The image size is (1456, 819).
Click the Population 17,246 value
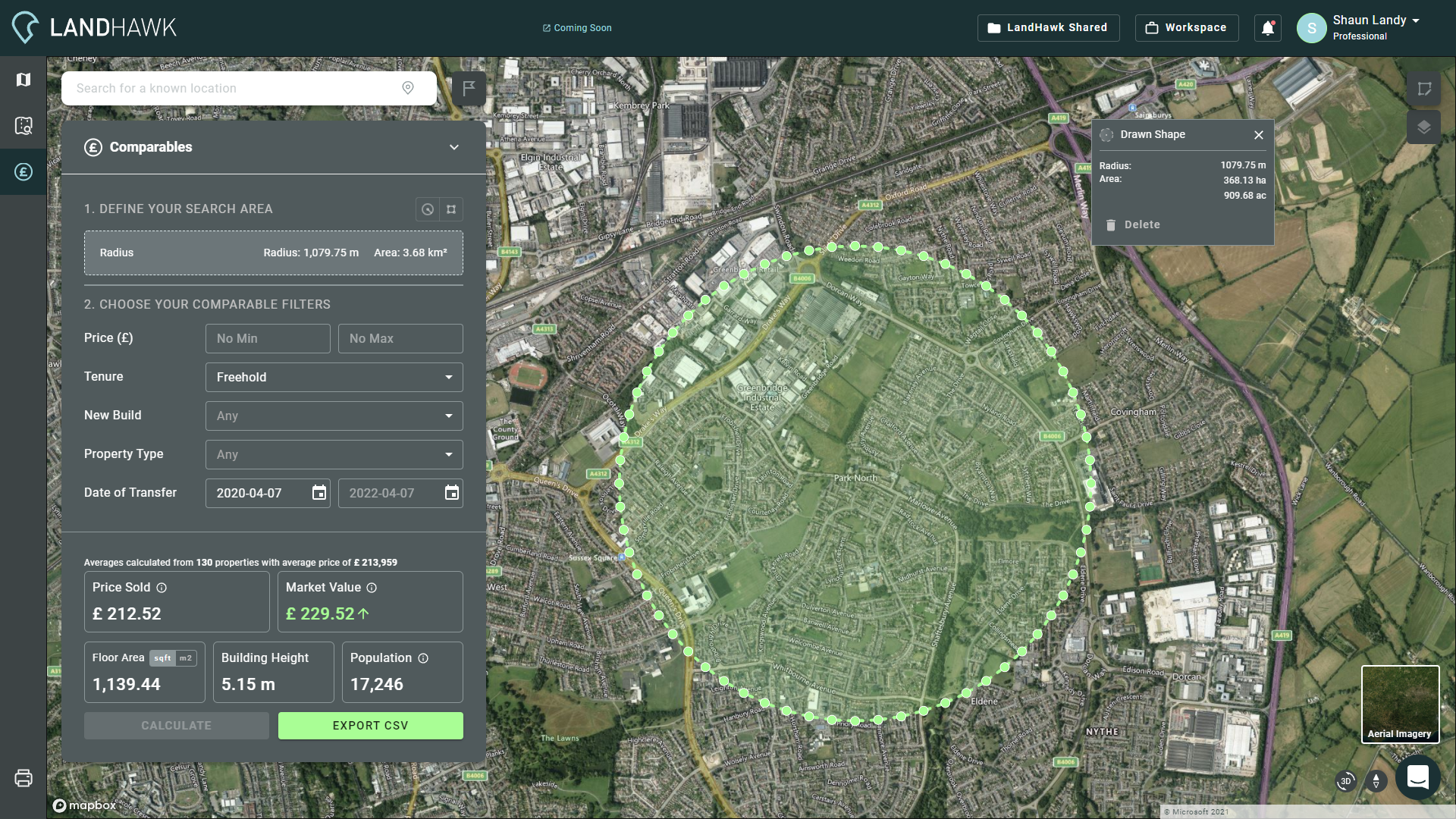coord(377,684)
